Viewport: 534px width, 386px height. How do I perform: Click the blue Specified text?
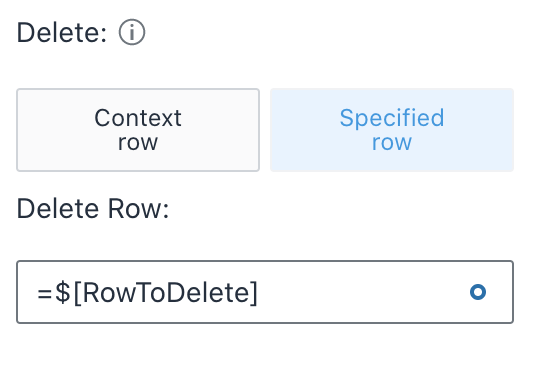pyautogui.click(x=392, y=118)
